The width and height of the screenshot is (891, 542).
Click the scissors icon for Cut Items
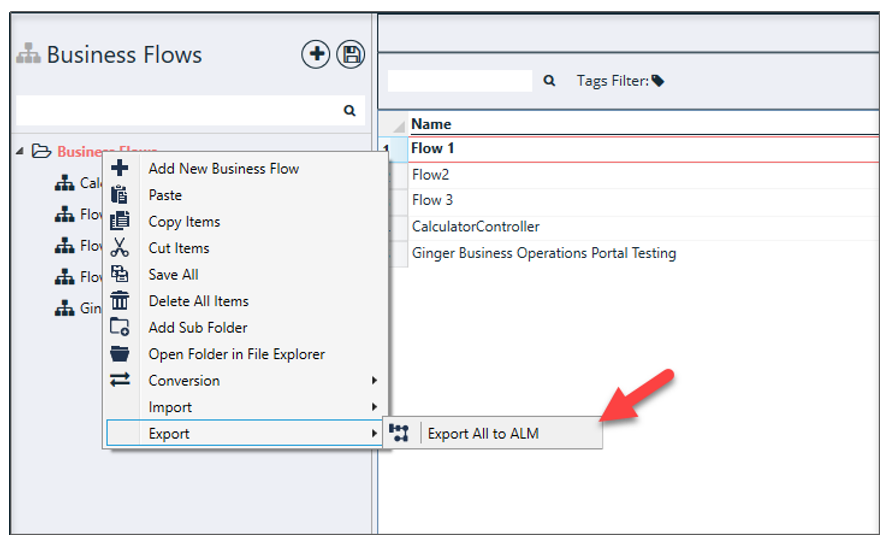120,248
